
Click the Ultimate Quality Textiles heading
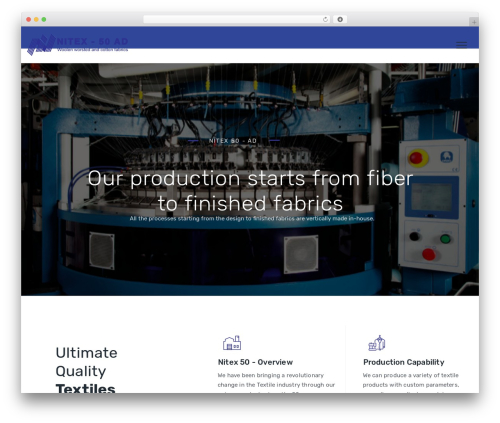[86, 370]
